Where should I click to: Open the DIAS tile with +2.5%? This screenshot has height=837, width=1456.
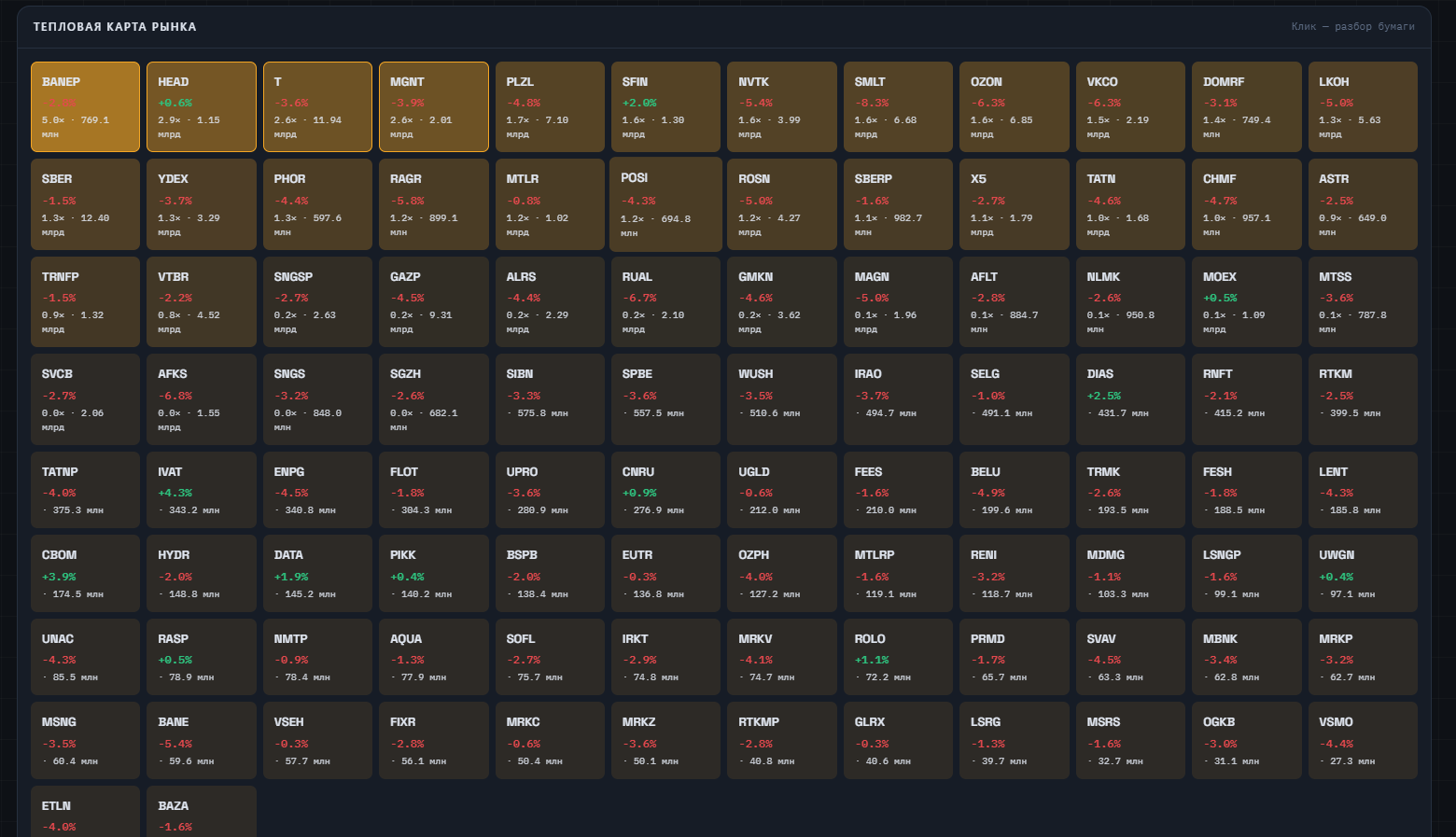[x=1130, y=399]
